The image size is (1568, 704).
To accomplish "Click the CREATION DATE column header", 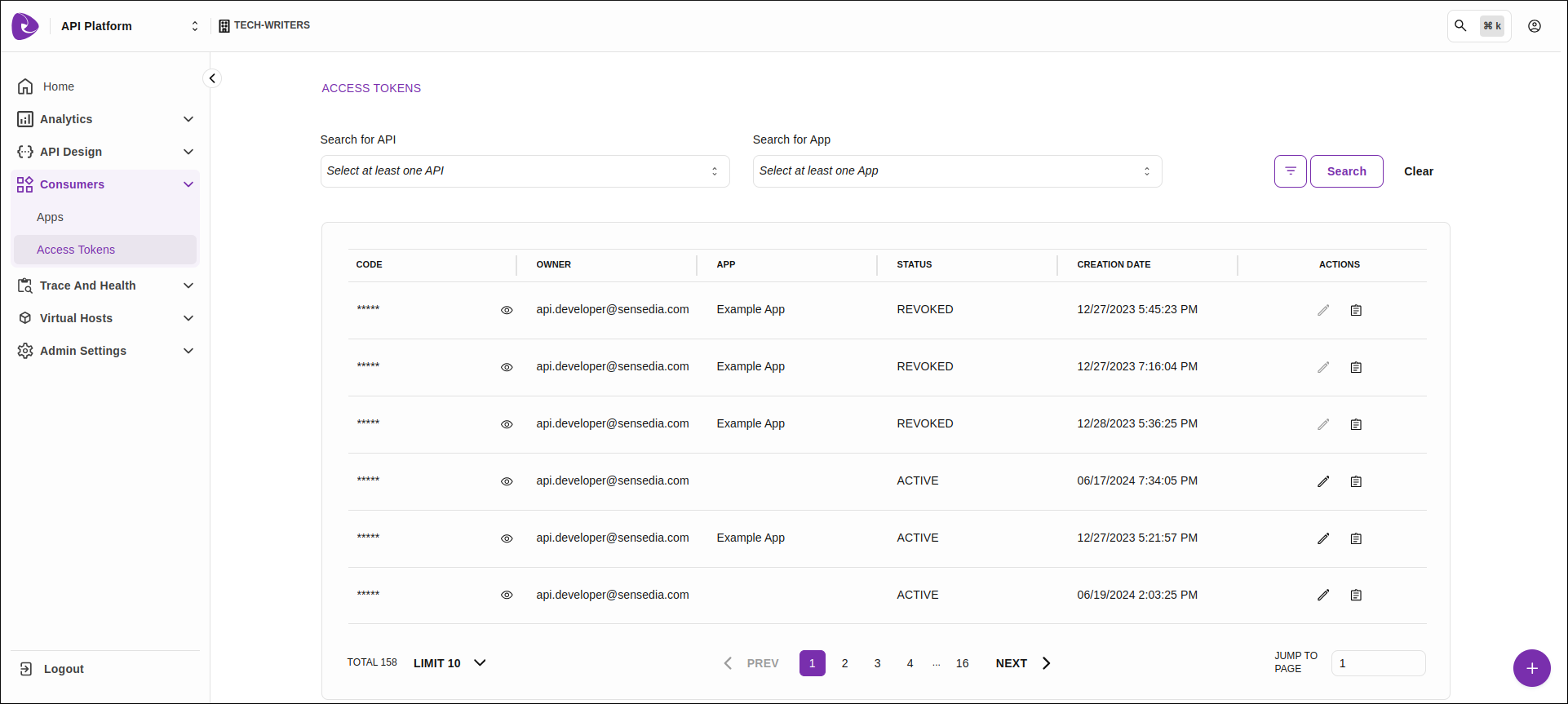I will (x=1114, y=264).
